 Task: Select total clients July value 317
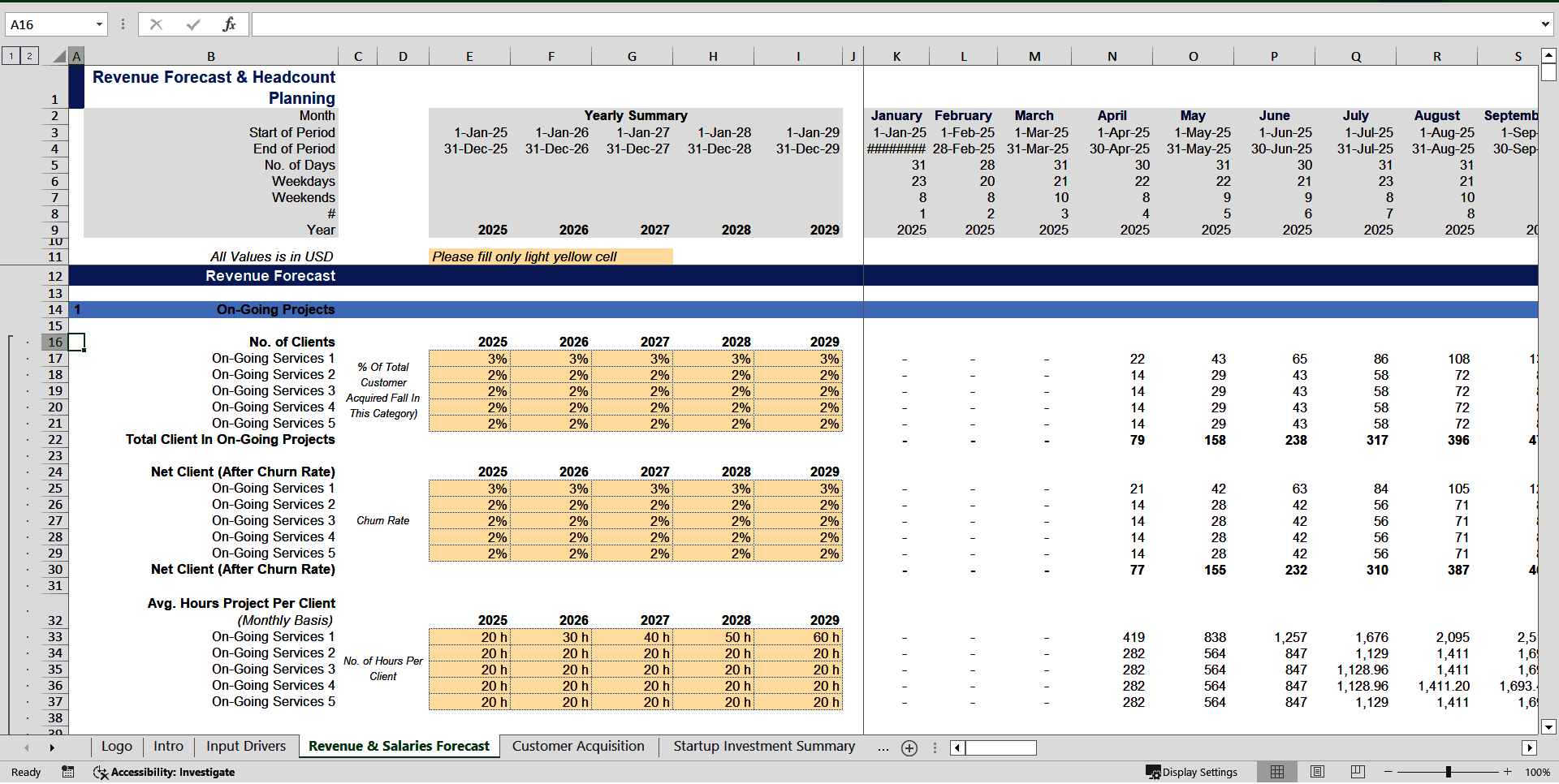(x=1355, y=440)
